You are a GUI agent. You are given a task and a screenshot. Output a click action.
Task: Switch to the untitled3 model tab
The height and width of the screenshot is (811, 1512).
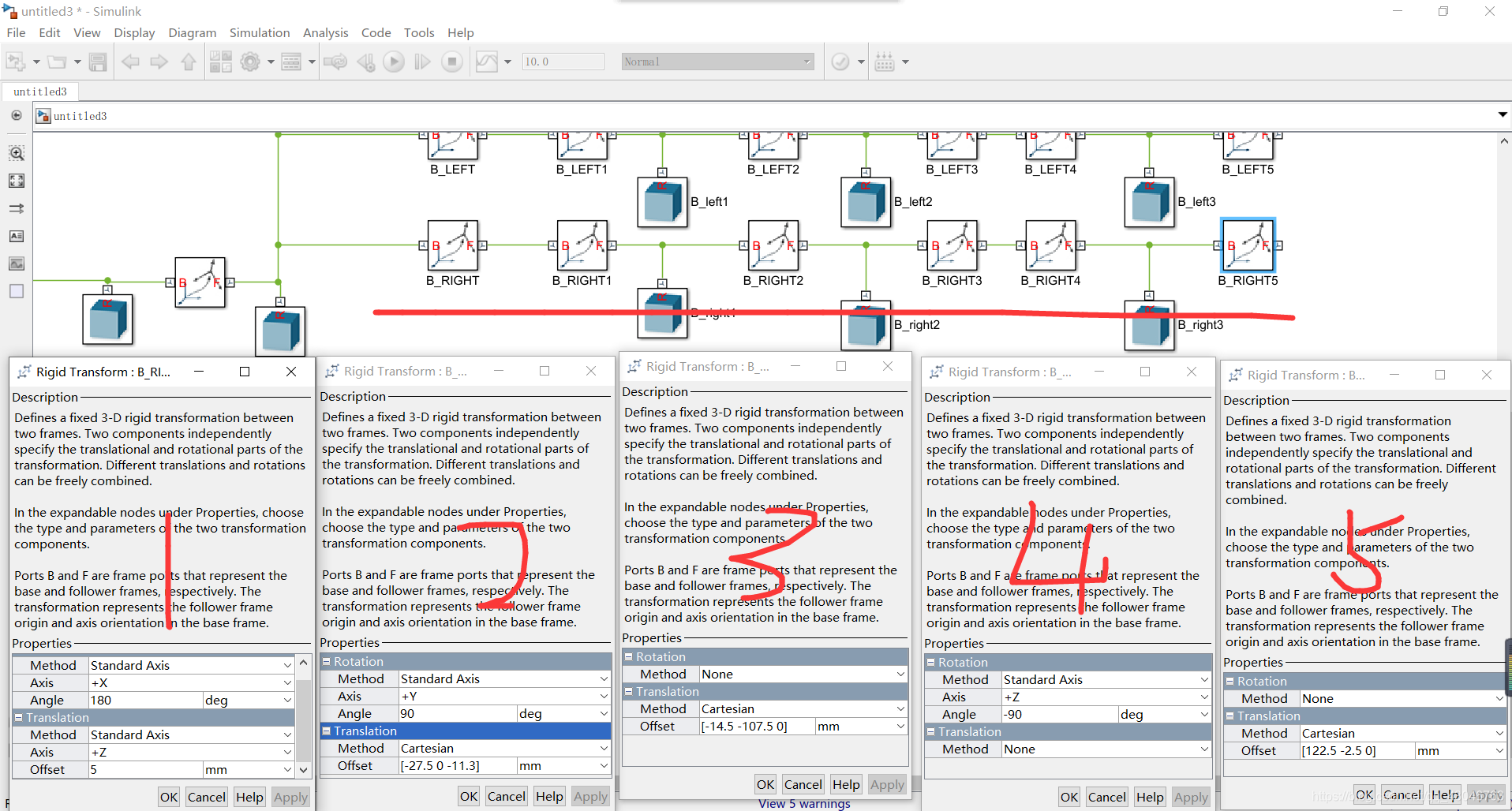point(40,92)
